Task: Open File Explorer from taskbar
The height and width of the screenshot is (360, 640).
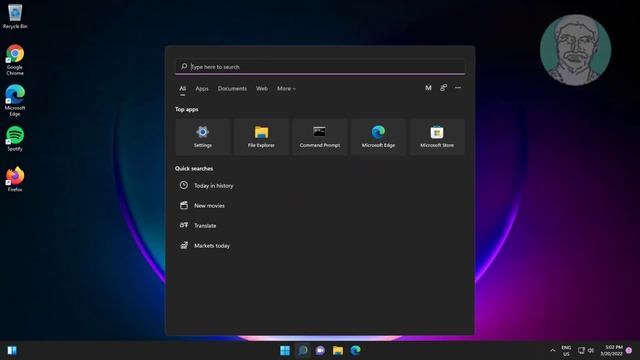Action: click(x=338, y=350)
